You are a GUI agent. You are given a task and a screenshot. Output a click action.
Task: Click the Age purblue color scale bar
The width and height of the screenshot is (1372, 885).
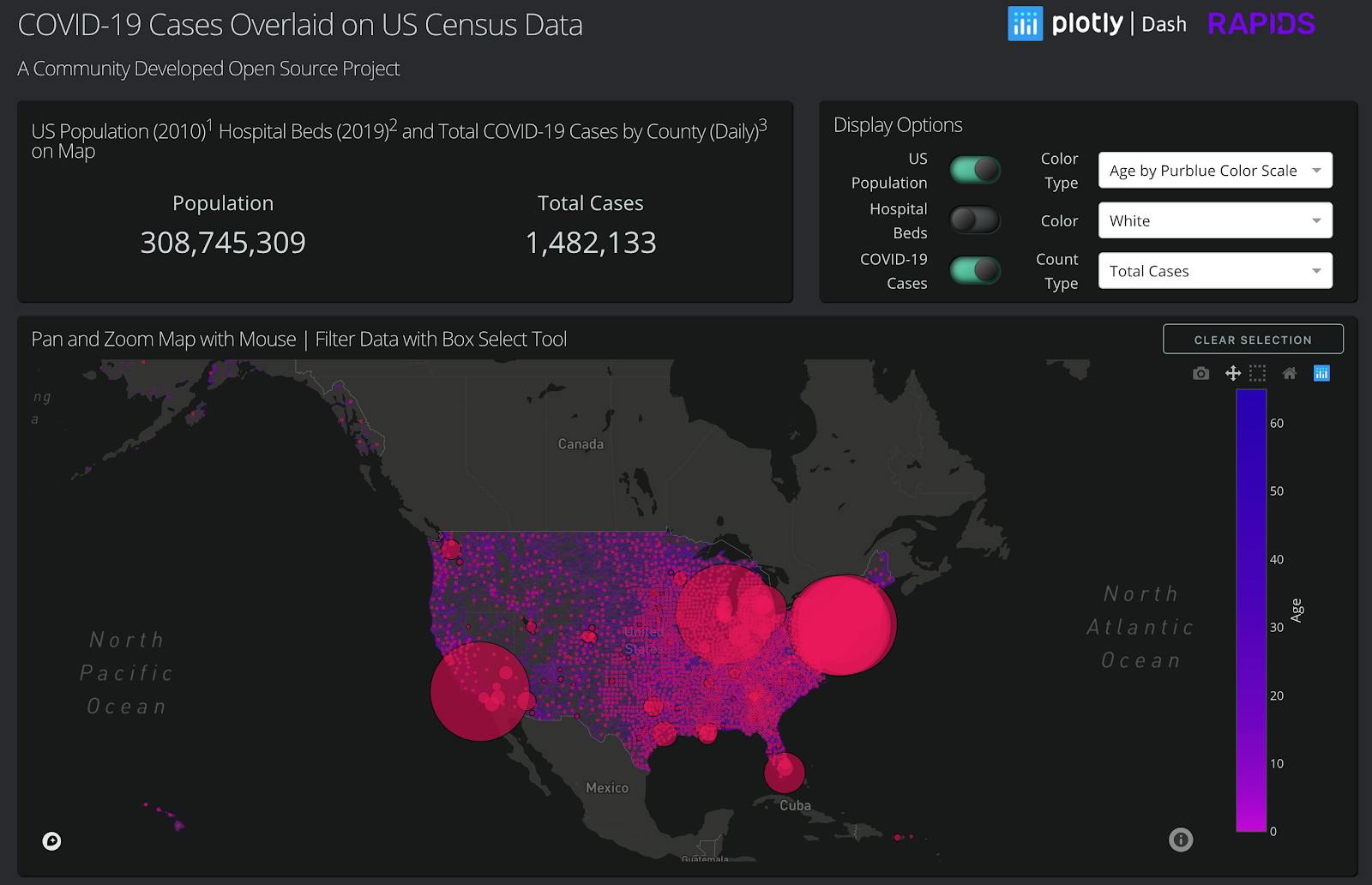pyautogui.click(x=1251, y=611)
